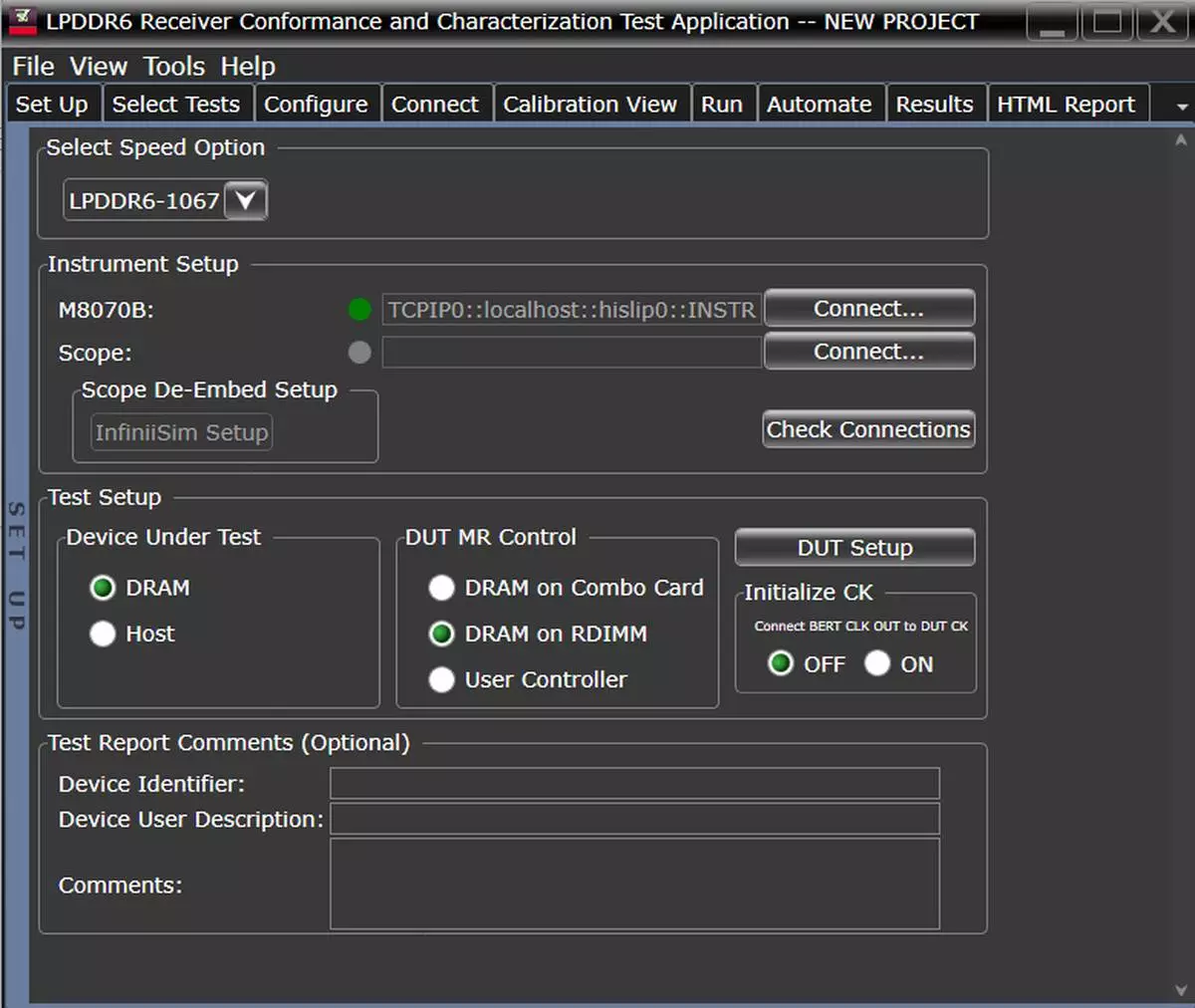Click the application icon in the title bar
This screenshot has height=1008, width=1195.
click(21, 21)
